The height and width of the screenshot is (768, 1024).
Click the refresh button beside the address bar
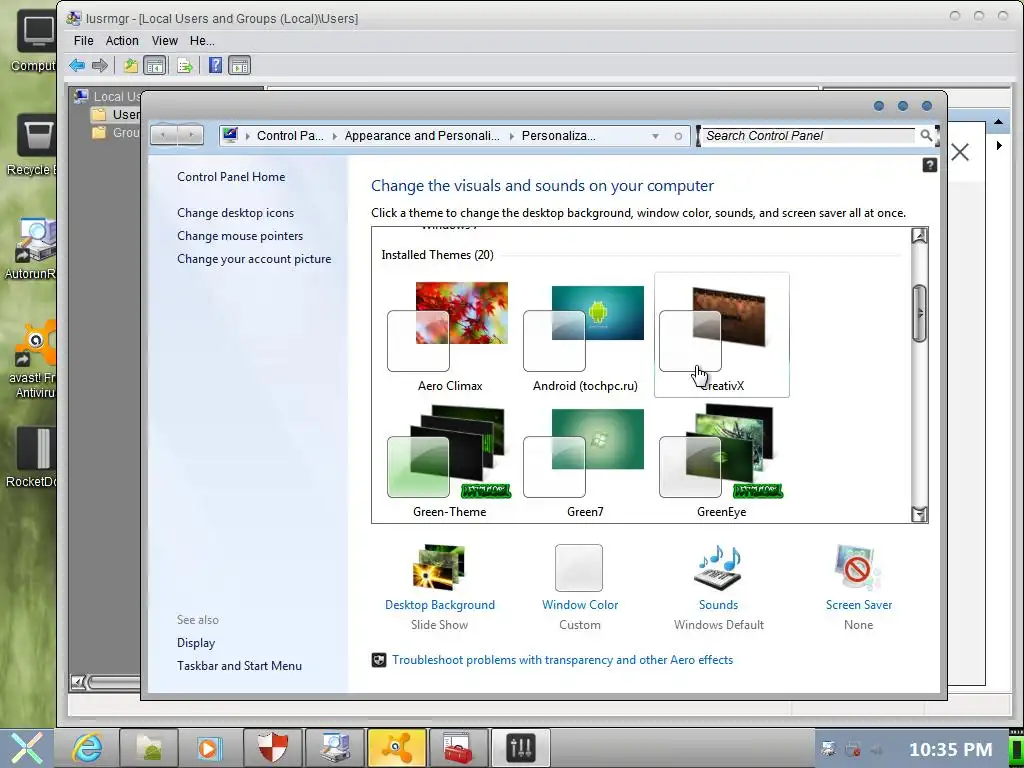click(x=678, y=136)
